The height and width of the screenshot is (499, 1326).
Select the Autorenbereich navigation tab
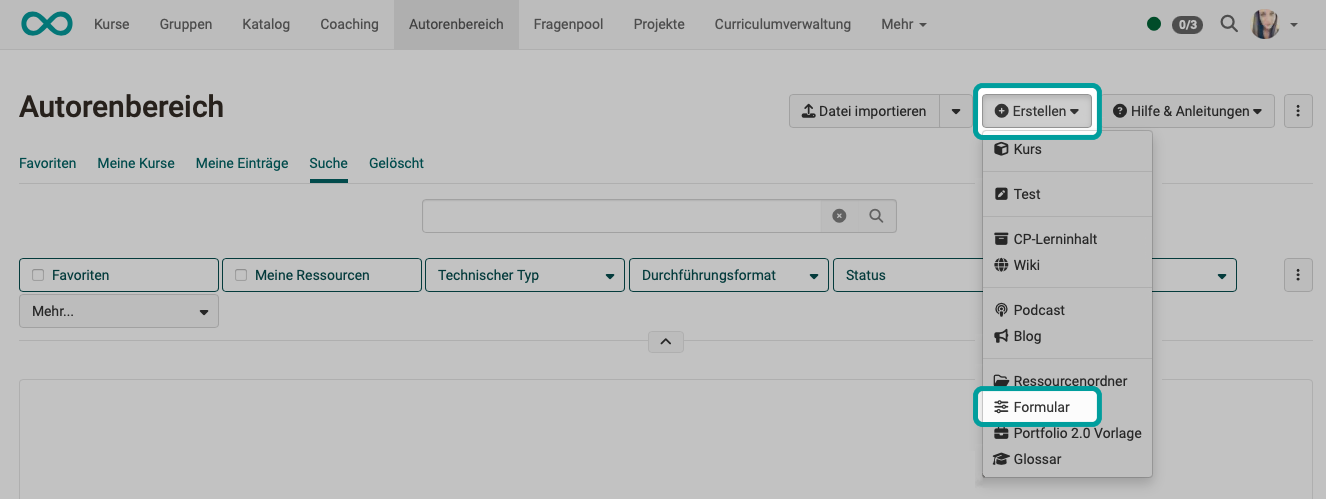[x=456, y=24]
